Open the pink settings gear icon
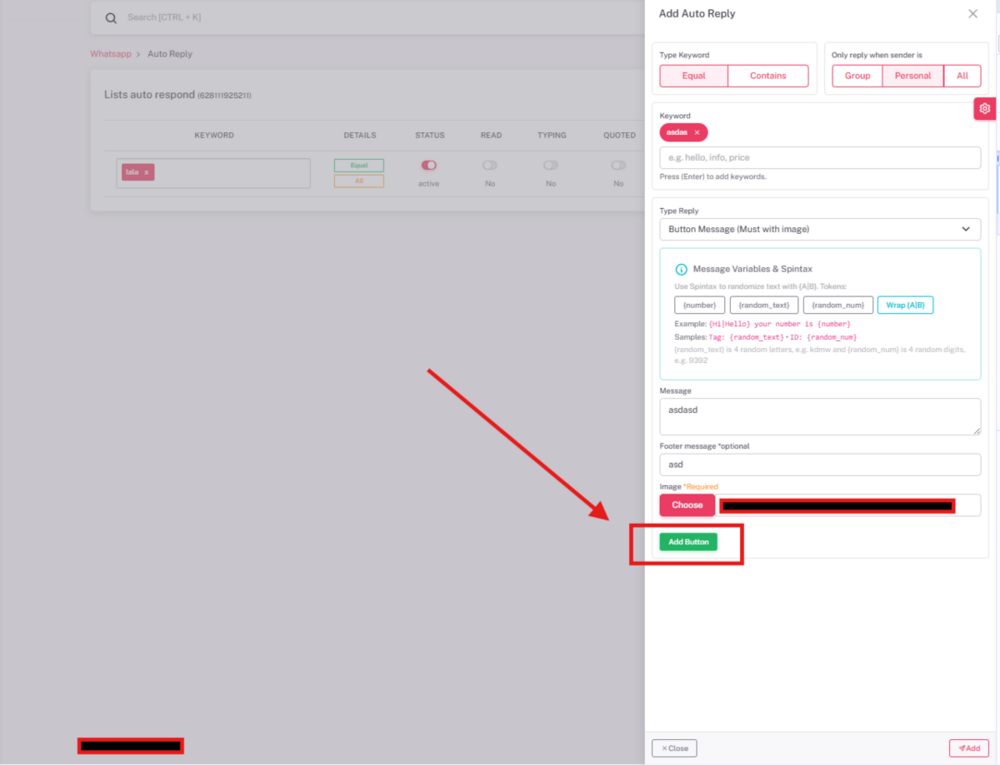 coord(985,109)
